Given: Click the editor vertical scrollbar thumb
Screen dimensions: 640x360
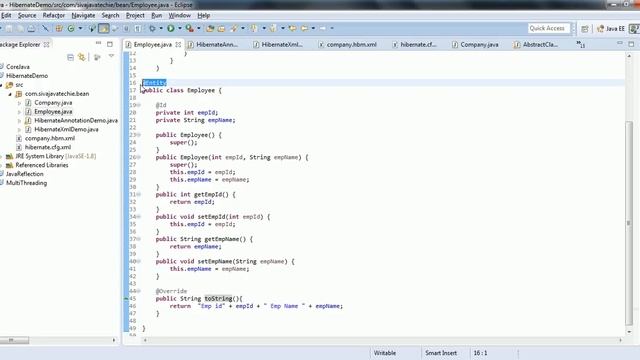Looking at the screenshot, I should (x=629, y=223).
